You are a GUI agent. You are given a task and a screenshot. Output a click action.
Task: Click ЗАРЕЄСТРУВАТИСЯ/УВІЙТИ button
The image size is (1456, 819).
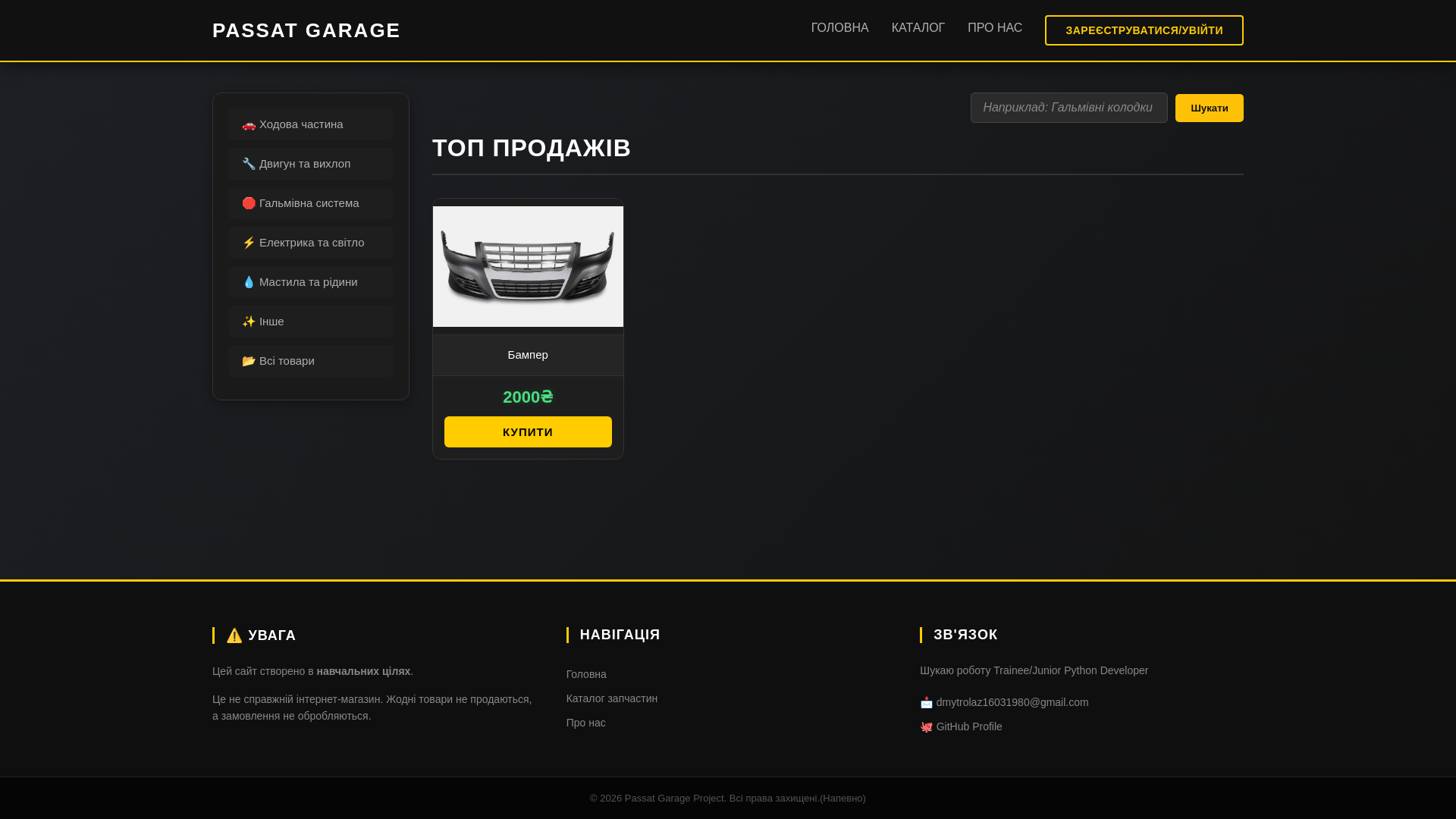[x=1144, y=30]
